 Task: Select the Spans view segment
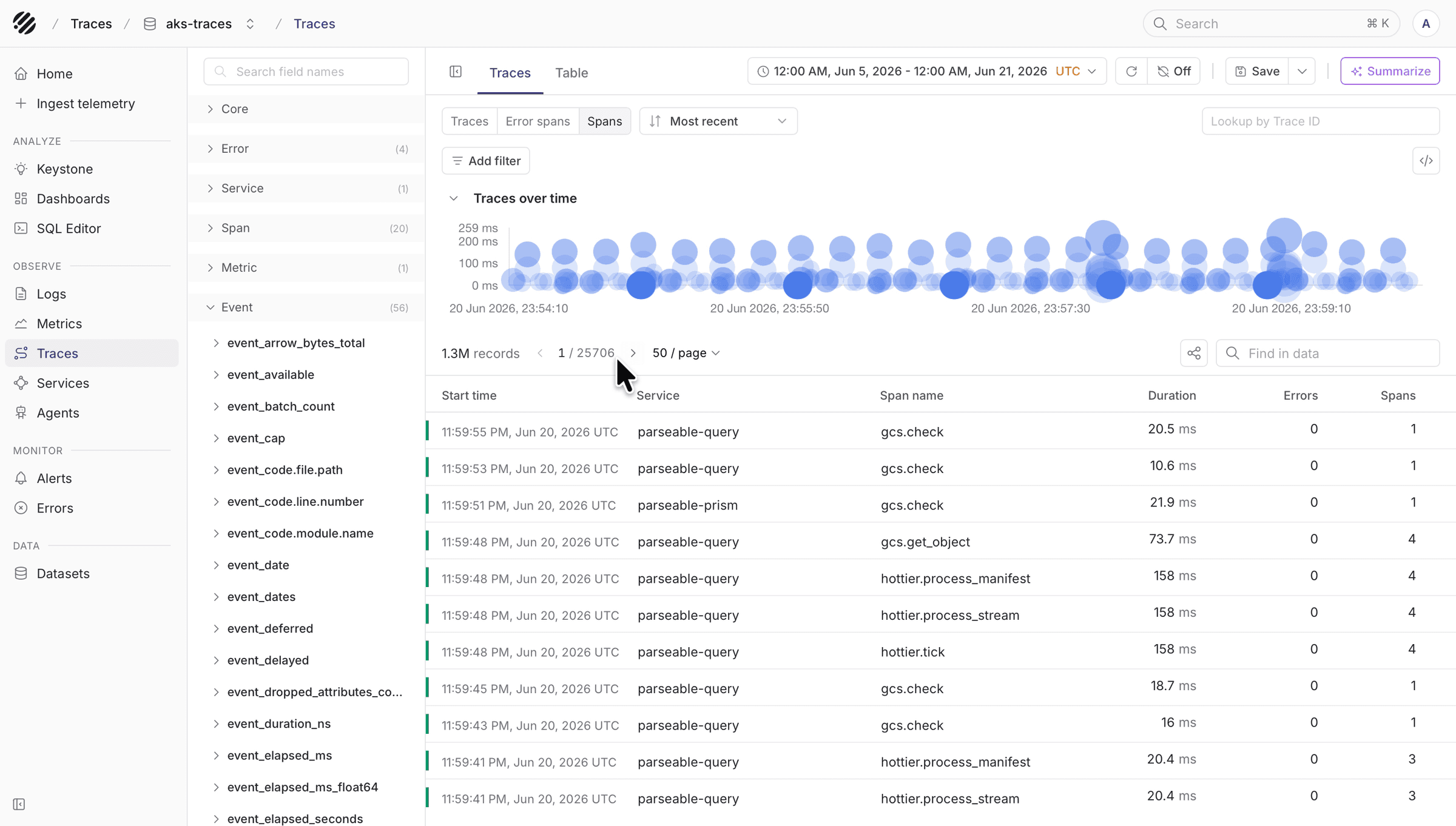[x=604, y=121]
